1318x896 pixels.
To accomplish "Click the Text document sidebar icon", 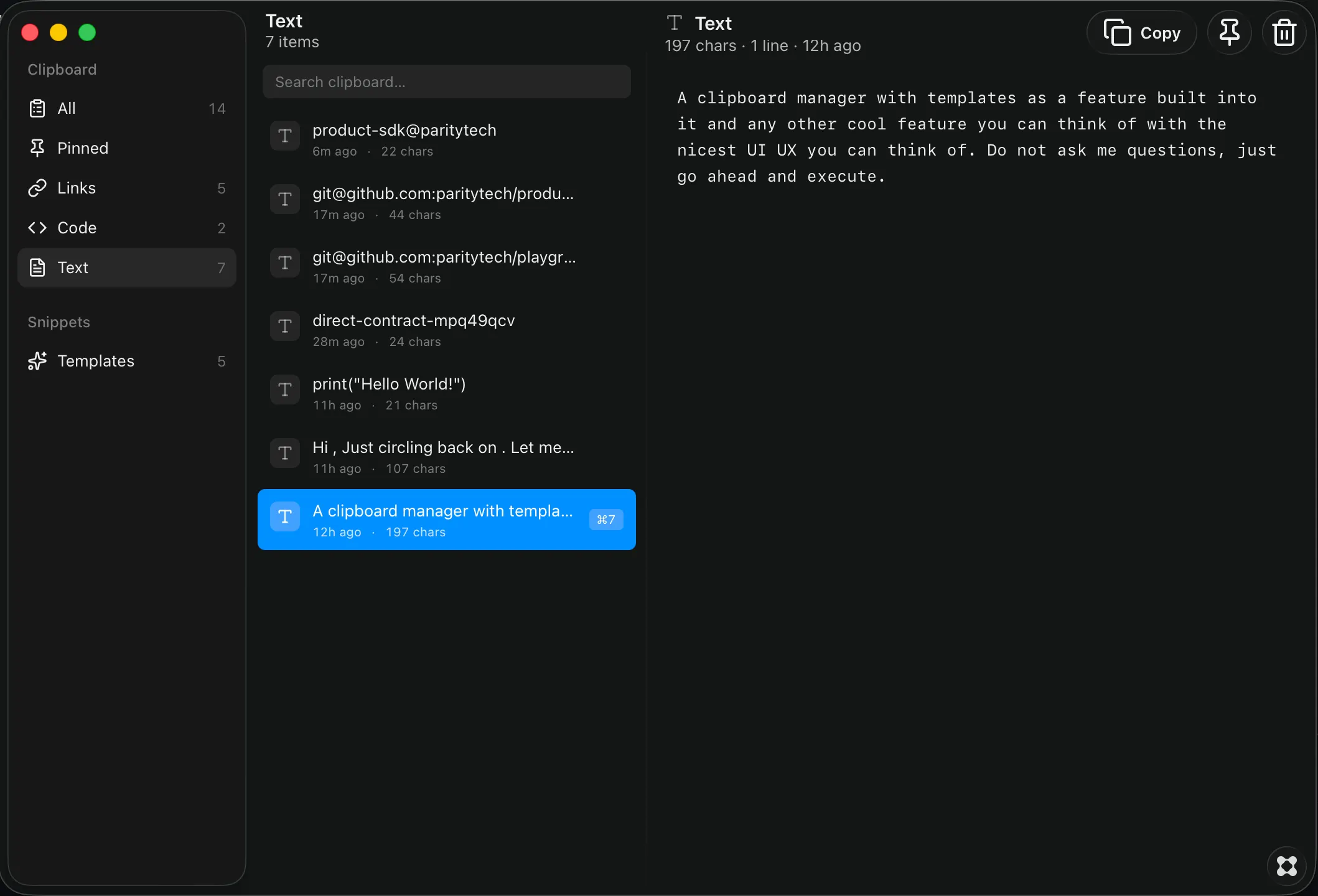I will (x=37, y=268).
